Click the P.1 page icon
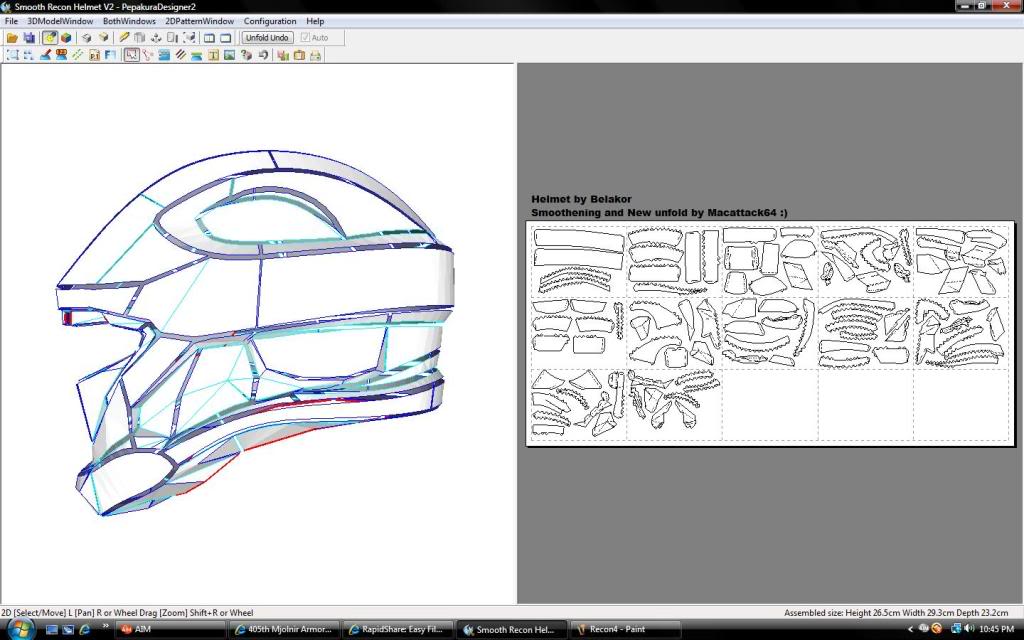Image resolution: width=1024 pixels, height=640 pixels. tap(94, 55)
